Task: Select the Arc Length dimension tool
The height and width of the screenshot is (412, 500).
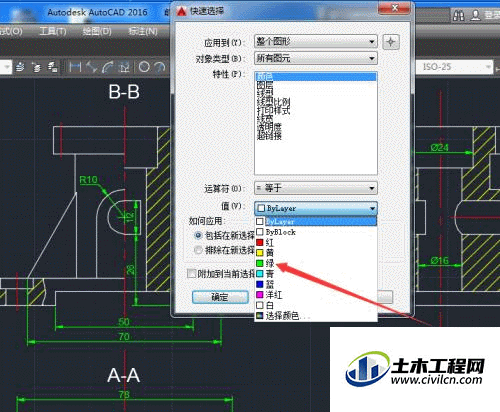Action: [108, 67]
